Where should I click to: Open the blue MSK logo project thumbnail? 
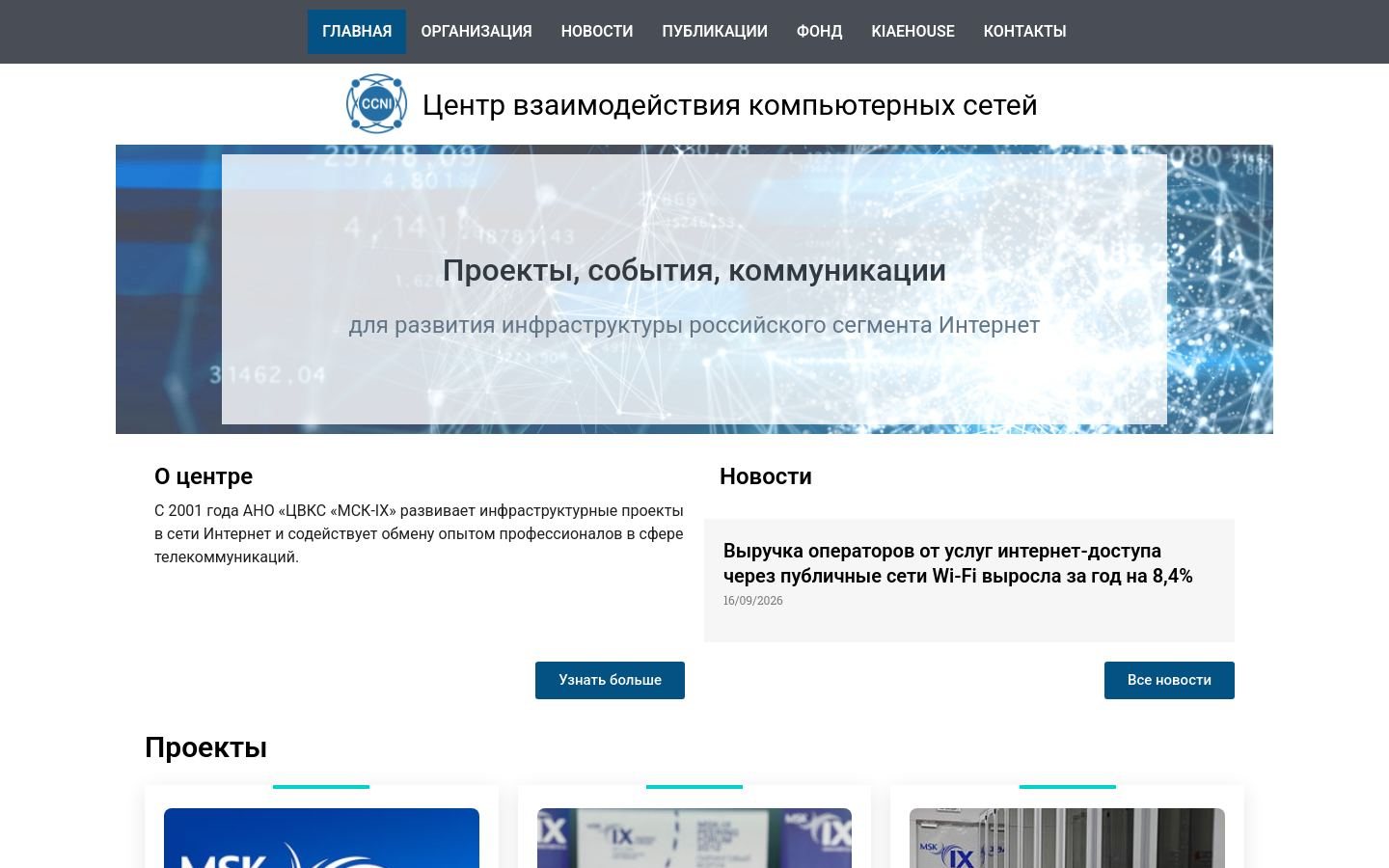(321, 838)
